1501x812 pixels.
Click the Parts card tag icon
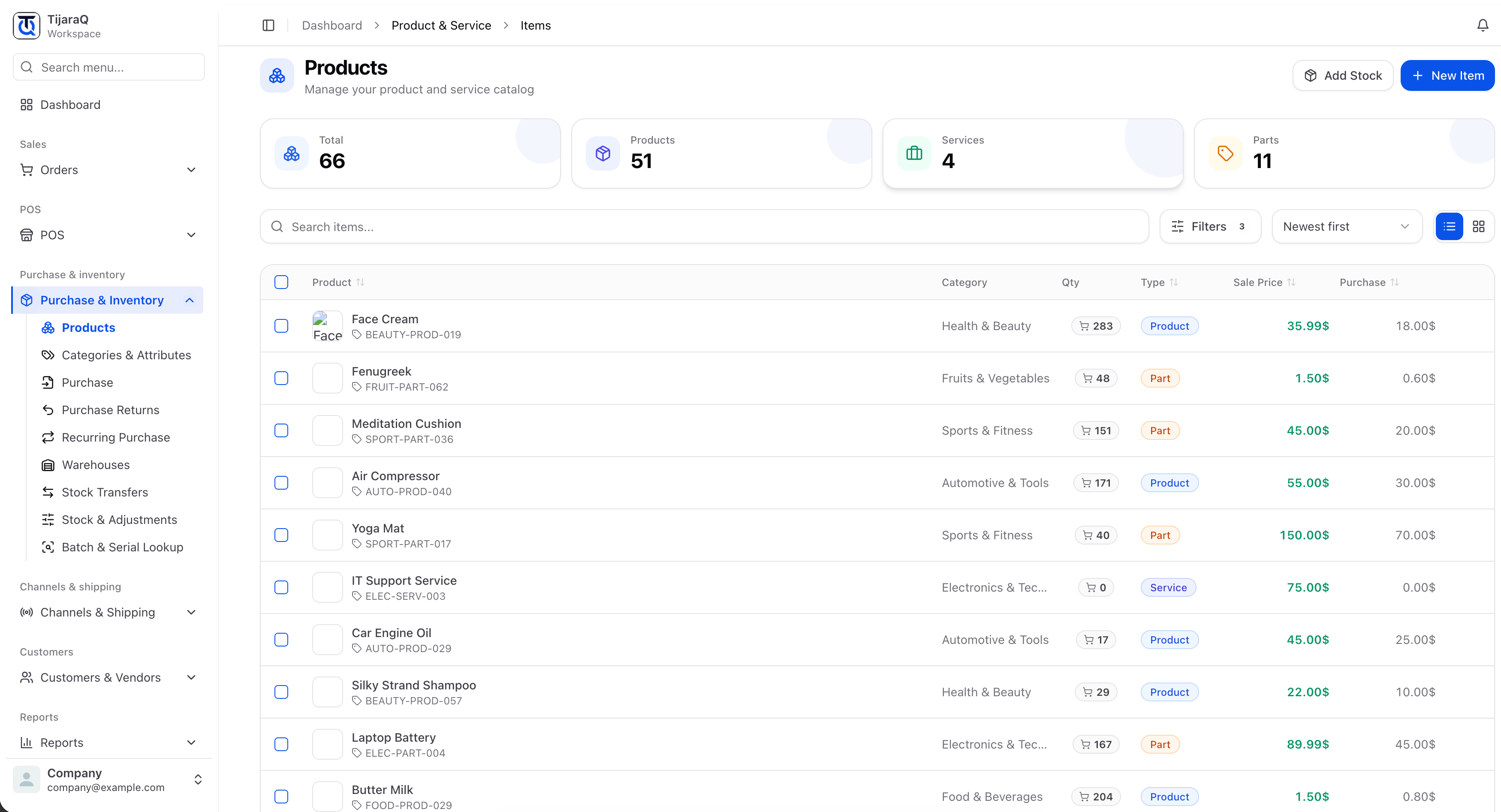1225,154
